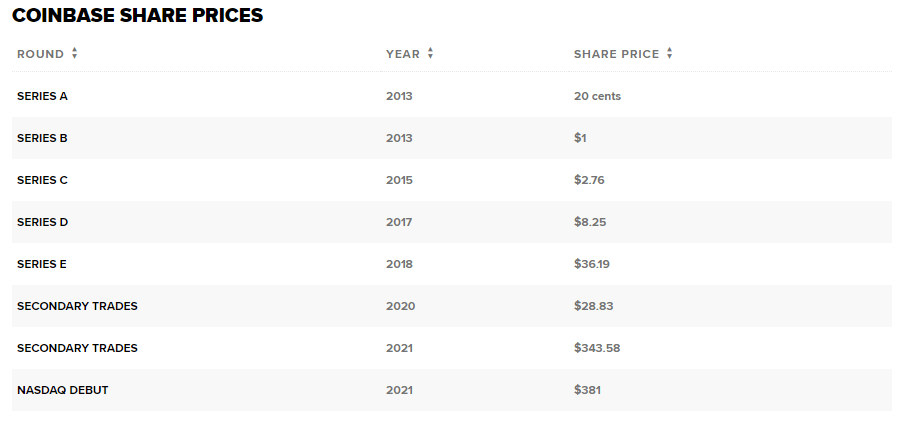Screen dimensions: 910x425
Task: Select the Series E row label
Action: pos(42,264)
